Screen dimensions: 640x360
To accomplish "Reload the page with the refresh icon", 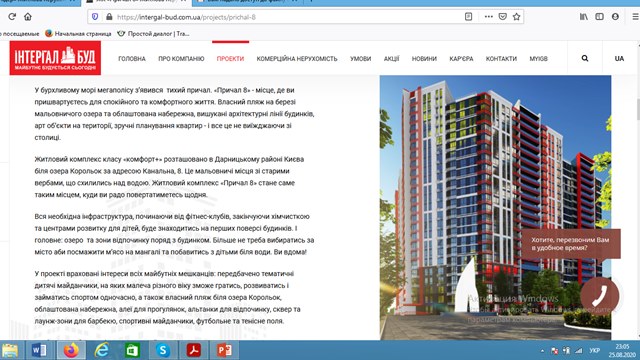I will 12,17.
